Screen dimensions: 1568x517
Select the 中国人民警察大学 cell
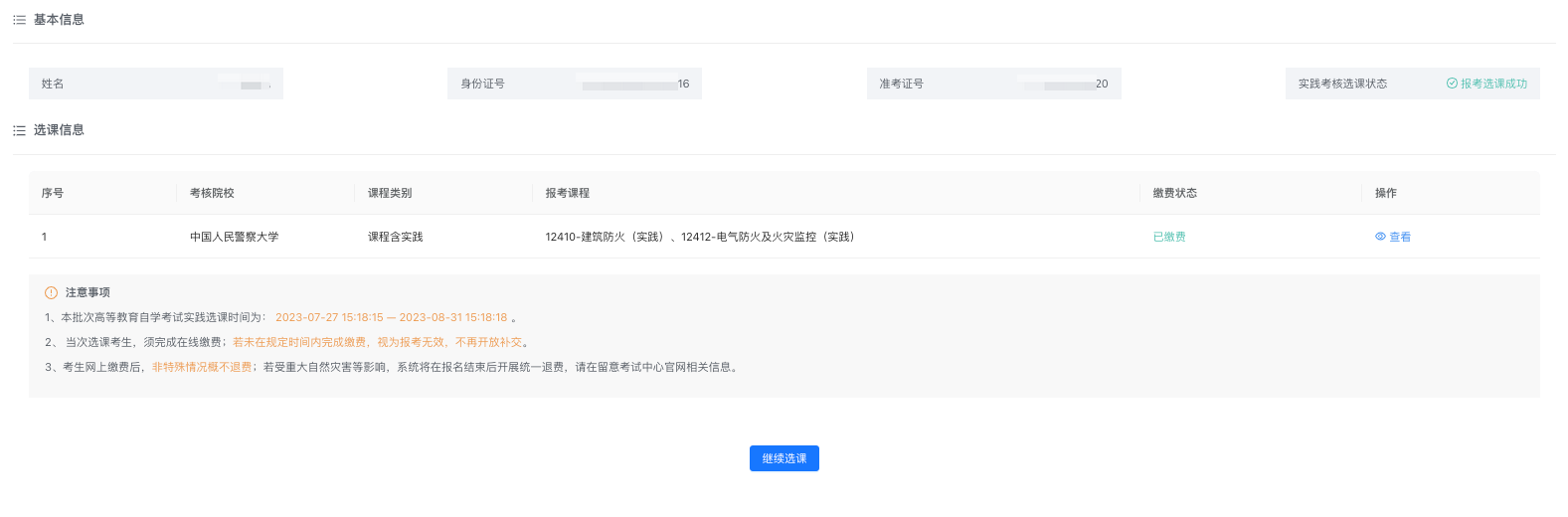[x=235, y=237]
